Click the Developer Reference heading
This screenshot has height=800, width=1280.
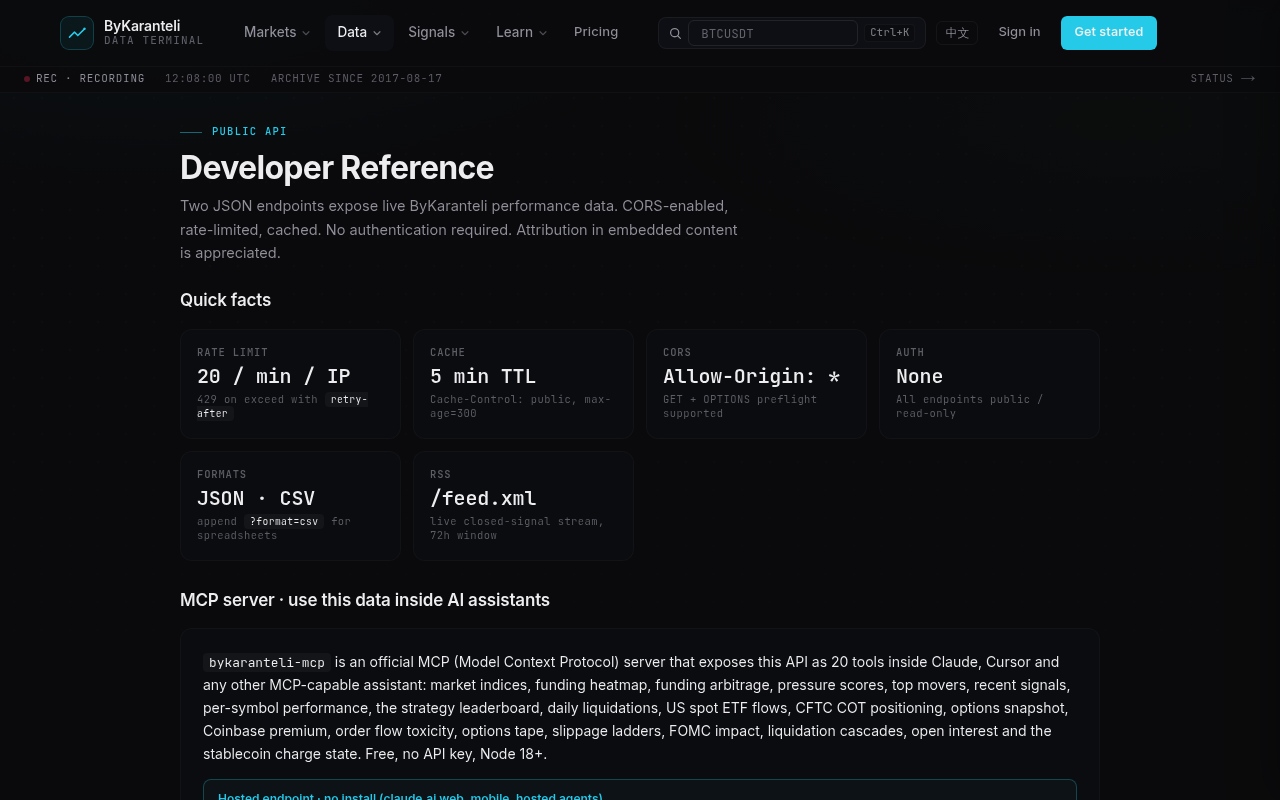[337, 167]
